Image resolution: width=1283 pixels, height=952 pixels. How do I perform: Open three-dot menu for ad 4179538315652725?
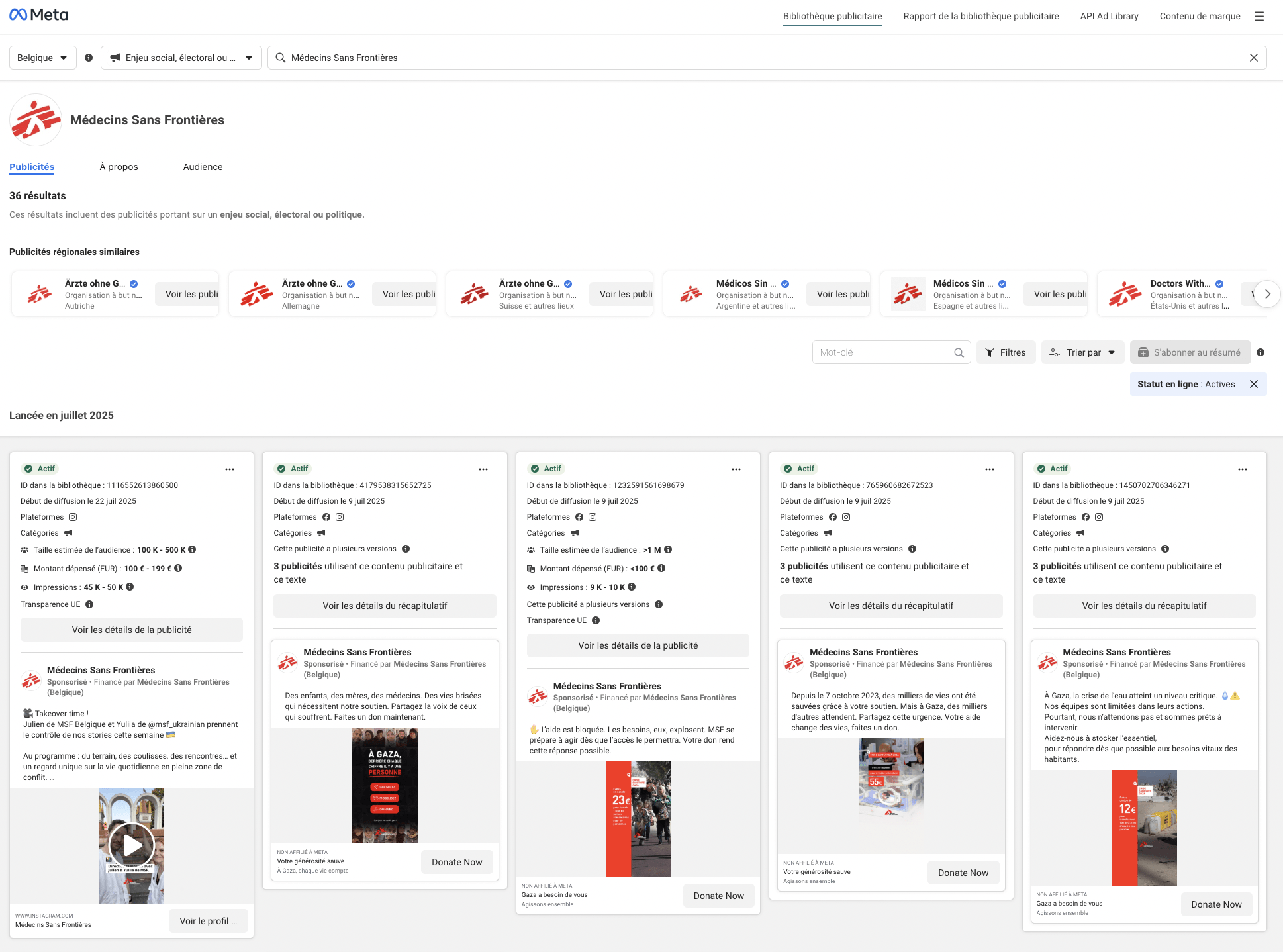483,469
